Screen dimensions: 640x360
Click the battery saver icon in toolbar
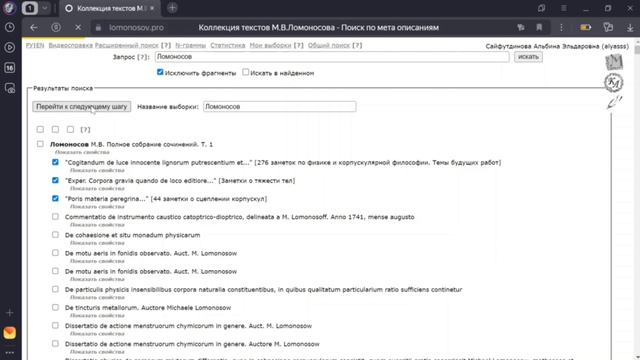[585, 27]
